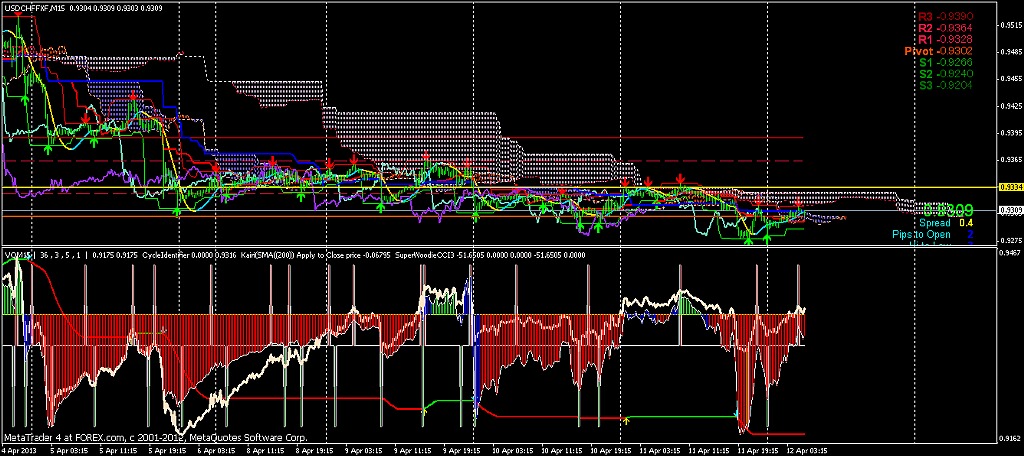The height and width of the screenshot is (456, 1024).
Task: Click 0.9395 on the price scale
Action: point(1010,133)
